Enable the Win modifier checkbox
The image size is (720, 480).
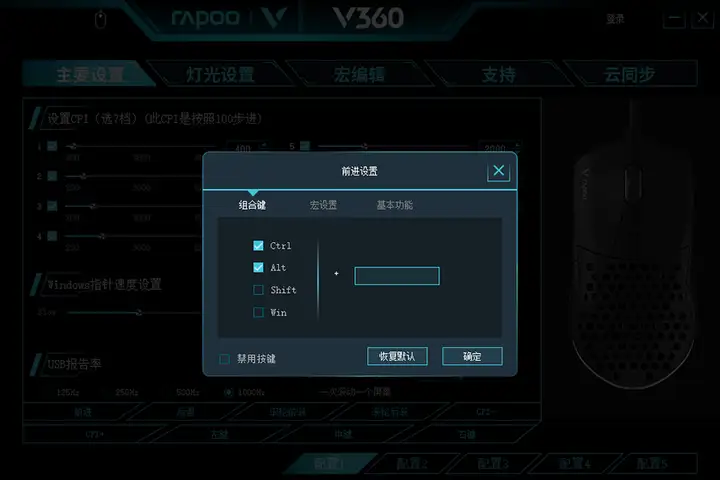259,312
